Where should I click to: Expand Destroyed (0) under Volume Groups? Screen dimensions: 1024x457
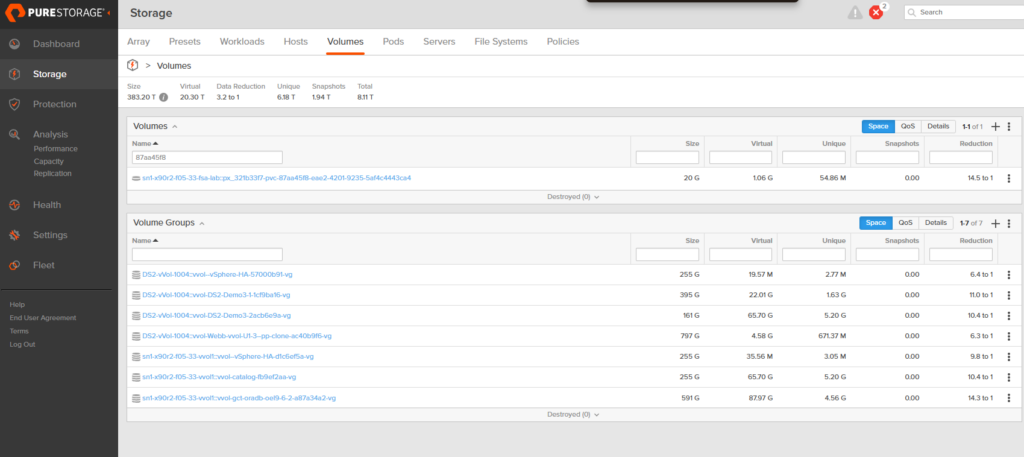pos(573,414)
